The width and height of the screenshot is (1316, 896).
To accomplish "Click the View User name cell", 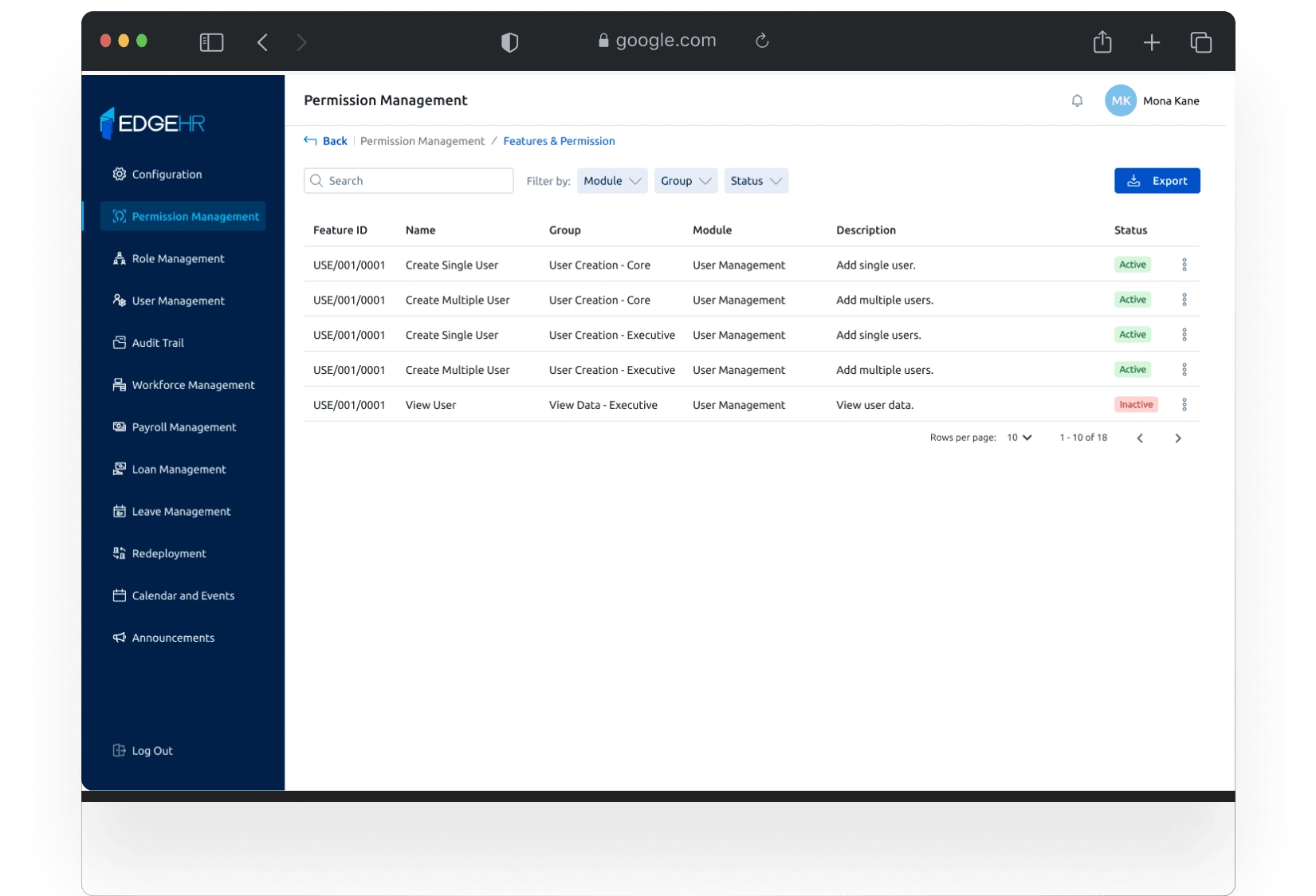I will pyautogui.click(x=430, y=405).
